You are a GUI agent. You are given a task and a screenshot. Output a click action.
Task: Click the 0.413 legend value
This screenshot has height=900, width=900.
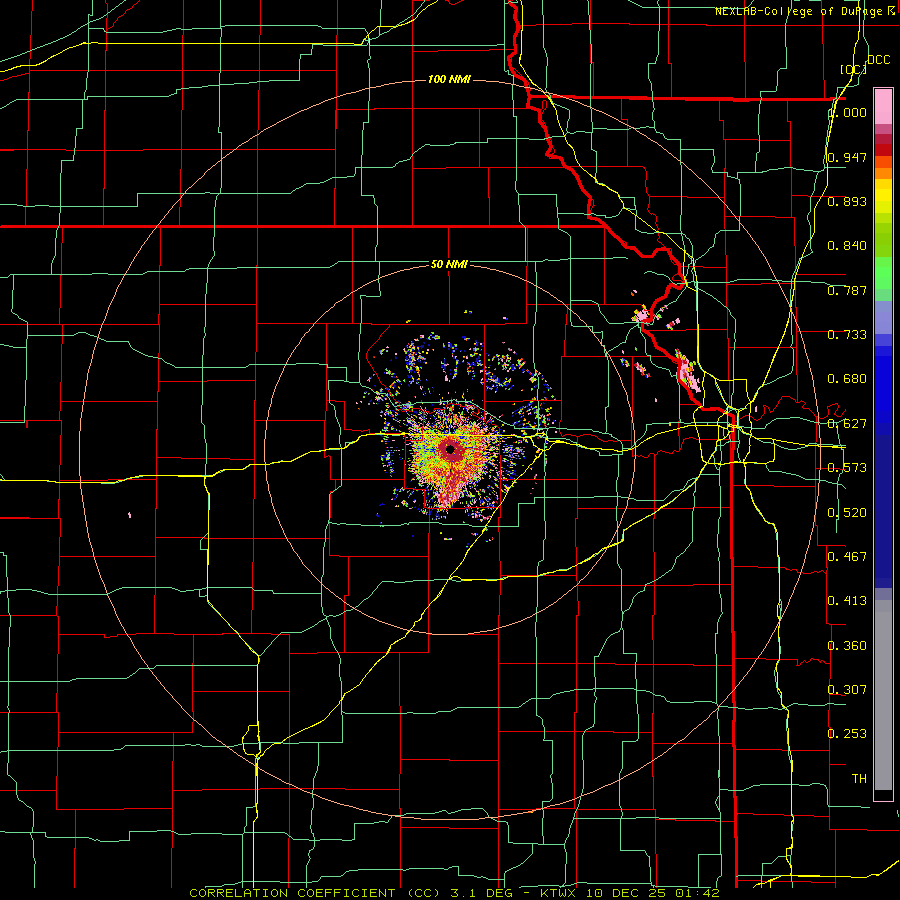point(847,601)
